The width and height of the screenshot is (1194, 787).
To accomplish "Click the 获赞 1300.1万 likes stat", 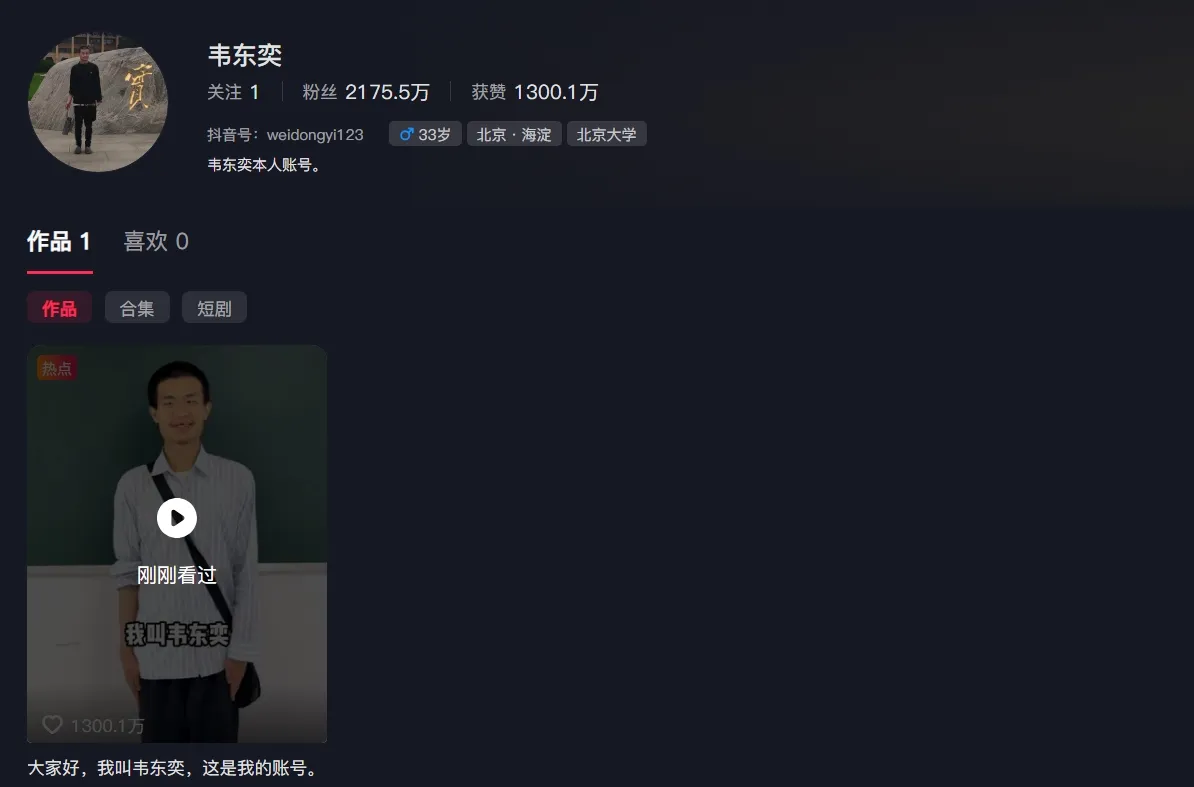I will click(x=535, y=92).
